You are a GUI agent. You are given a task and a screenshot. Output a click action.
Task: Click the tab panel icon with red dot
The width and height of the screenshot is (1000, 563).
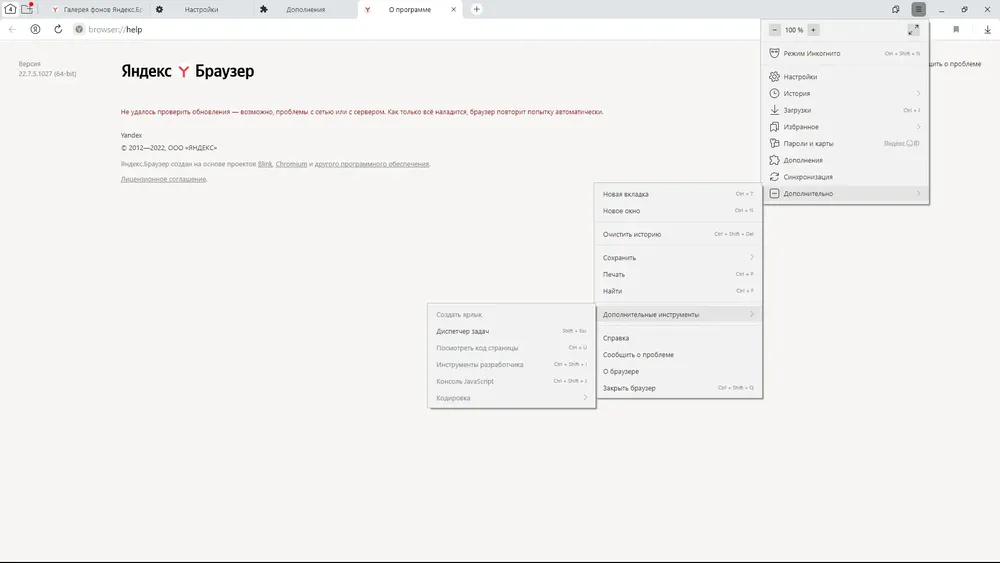pyautogui.click(x=27, y=9)
